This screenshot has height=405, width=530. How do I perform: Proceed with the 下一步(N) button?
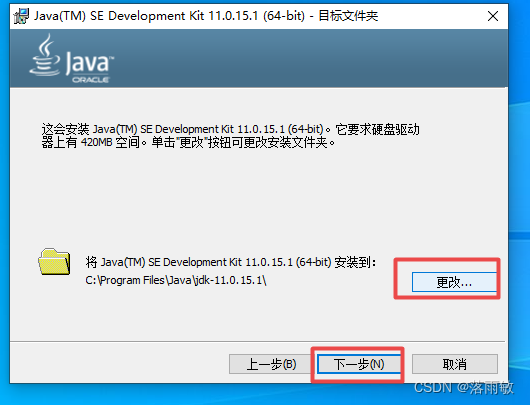click(359, 364)
